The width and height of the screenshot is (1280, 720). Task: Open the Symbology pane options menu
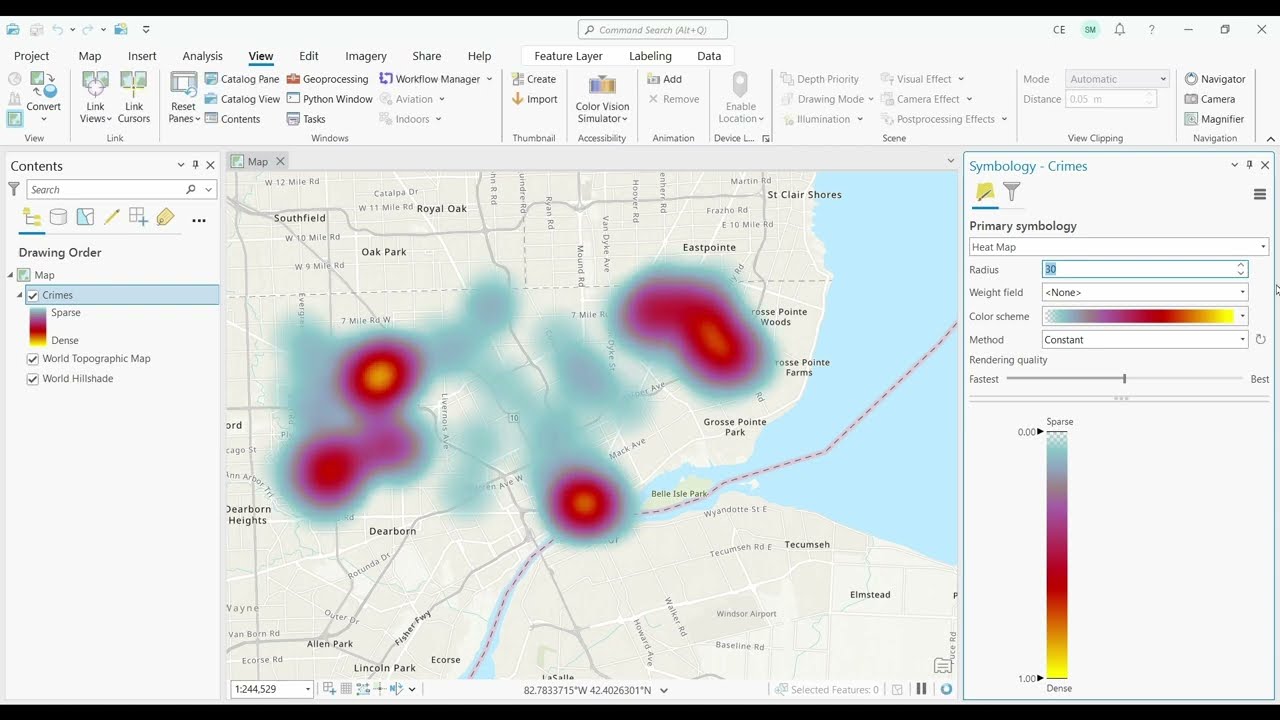[x=1260, y=194]
